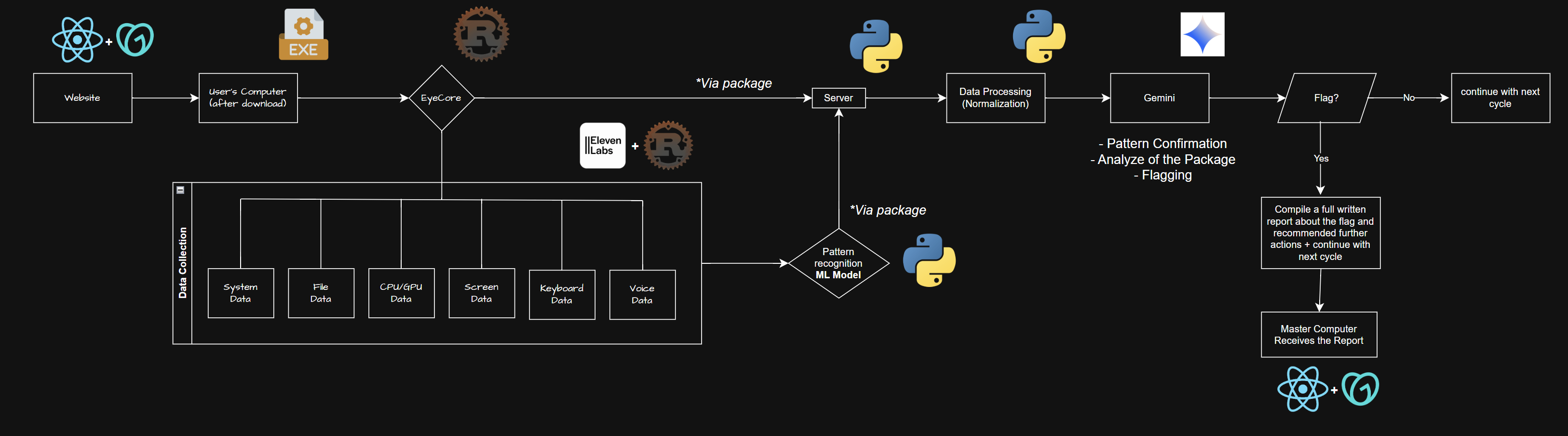Click the Data Collection vertical label
Image resolution: width=1568 pixels, height=436 pixels.
(183, 263)
